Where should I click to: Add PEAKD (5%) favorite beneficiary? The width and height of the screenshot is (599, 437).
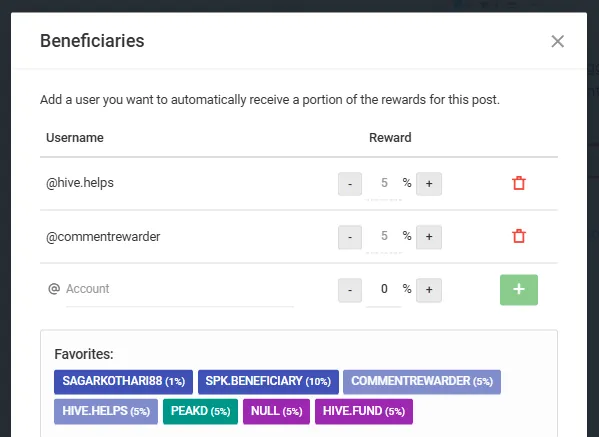coord(201,411)
